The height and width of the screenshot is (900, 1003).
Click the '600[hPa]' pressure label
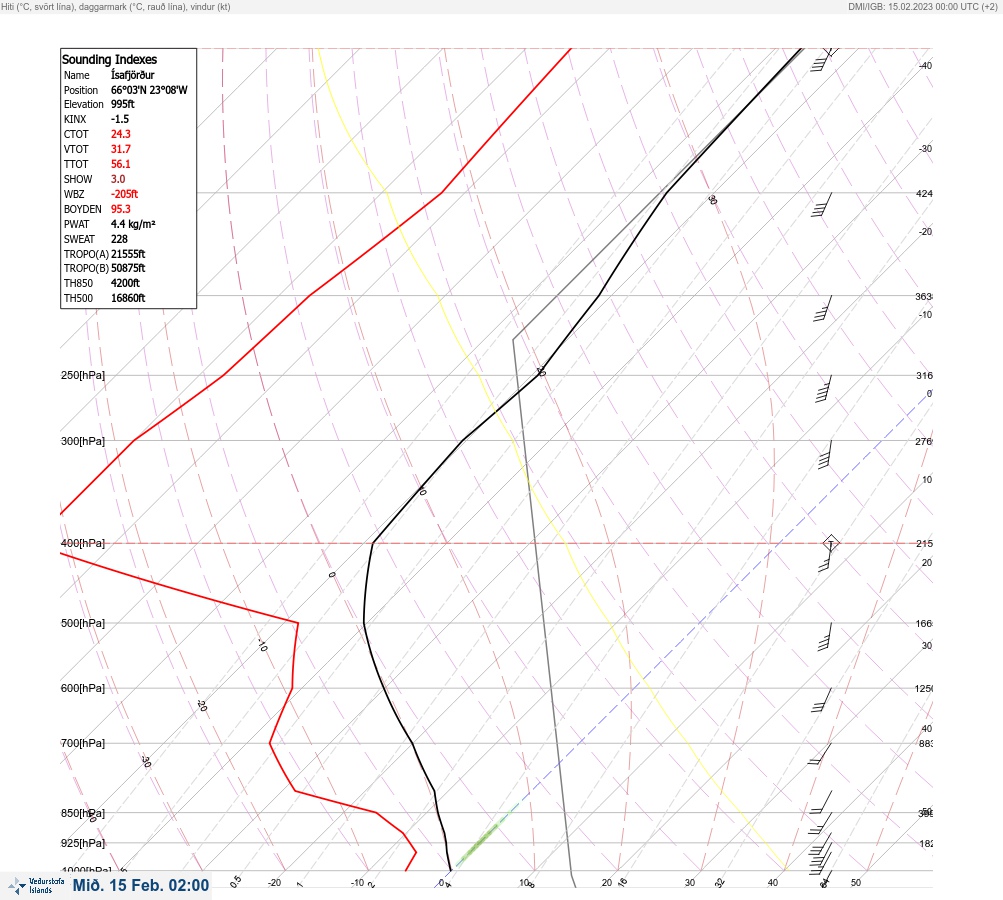tap(83, 688)
